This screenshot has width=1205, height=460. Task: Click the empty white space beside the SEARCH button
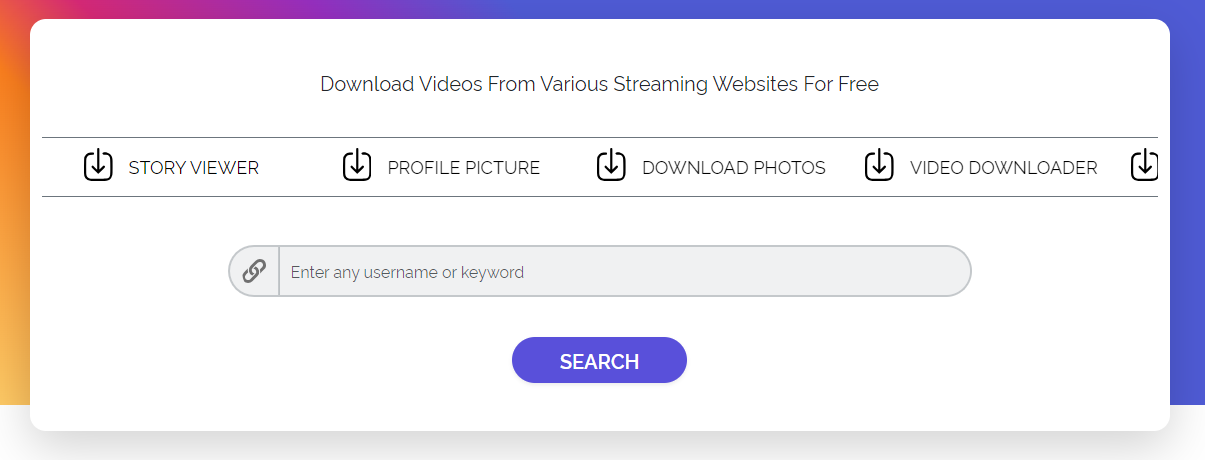pos(850,360)
